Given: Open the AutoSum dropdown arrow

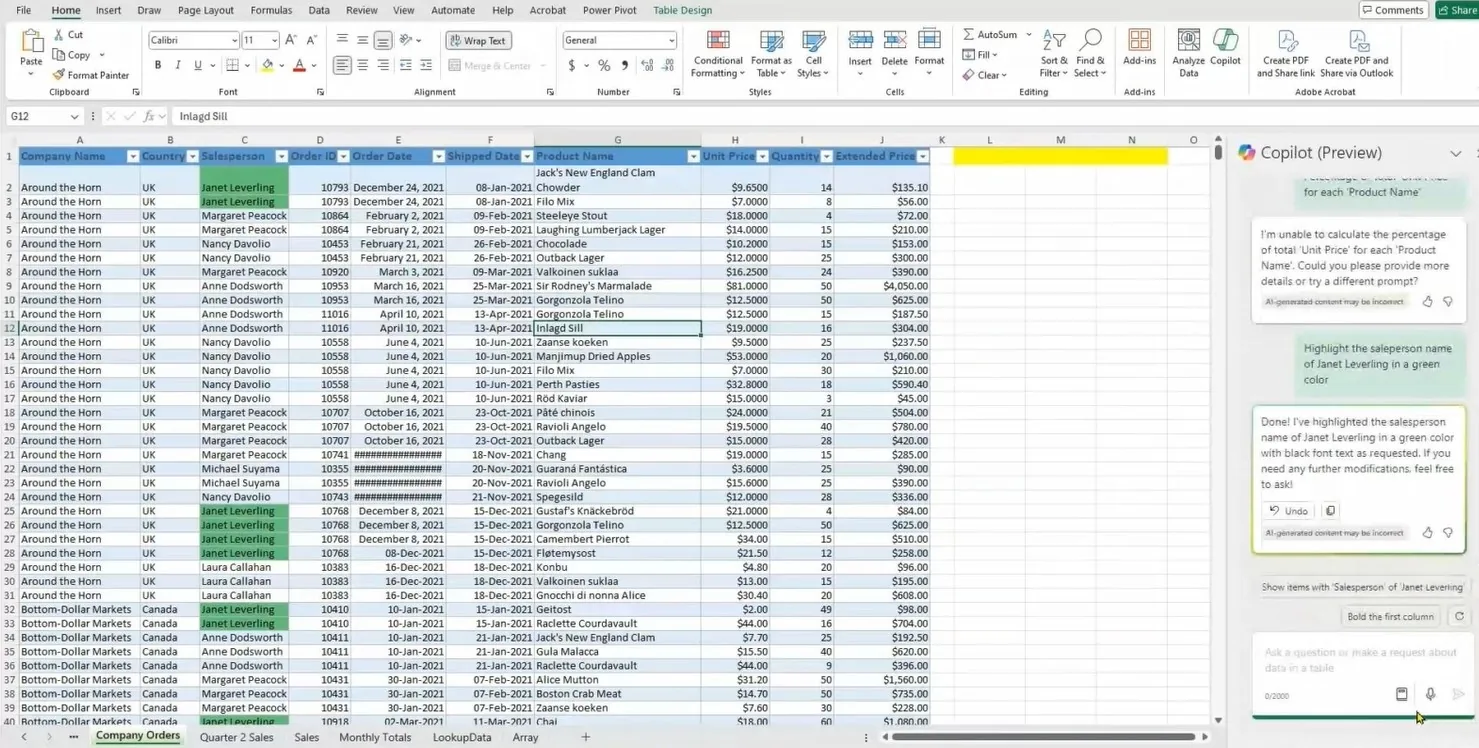Looking at the screenshot, I should click(1028, 35).
